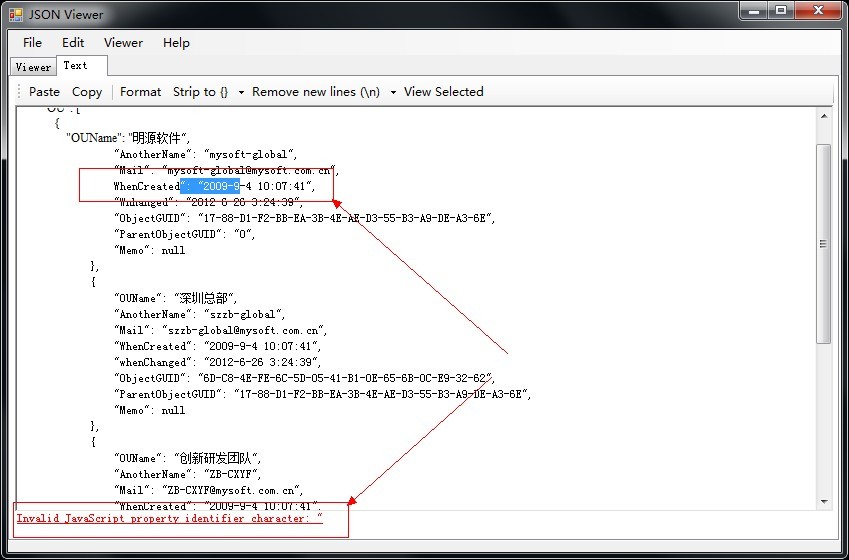Image resolution: width=849 pixels, height=560 pixels.
Task: Click the JSON Viewer app icon in title bar
Action: 16,15
